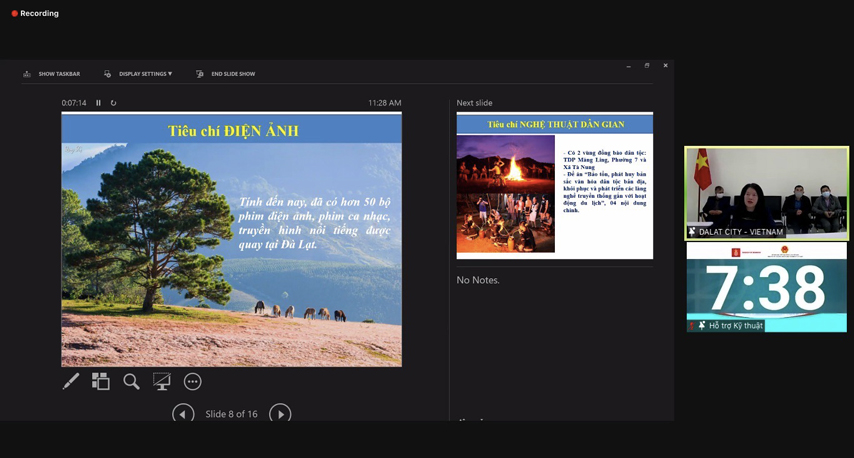Select the Hỗ trợ Kỹ thuật video tile
Screen dimensions: 854x458
(x=766, y=287)
